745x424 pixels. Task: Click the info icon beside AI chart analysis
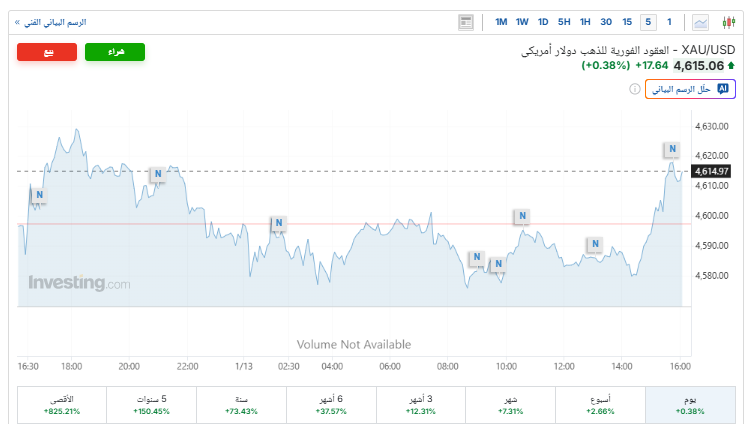(x=634, y=89)
